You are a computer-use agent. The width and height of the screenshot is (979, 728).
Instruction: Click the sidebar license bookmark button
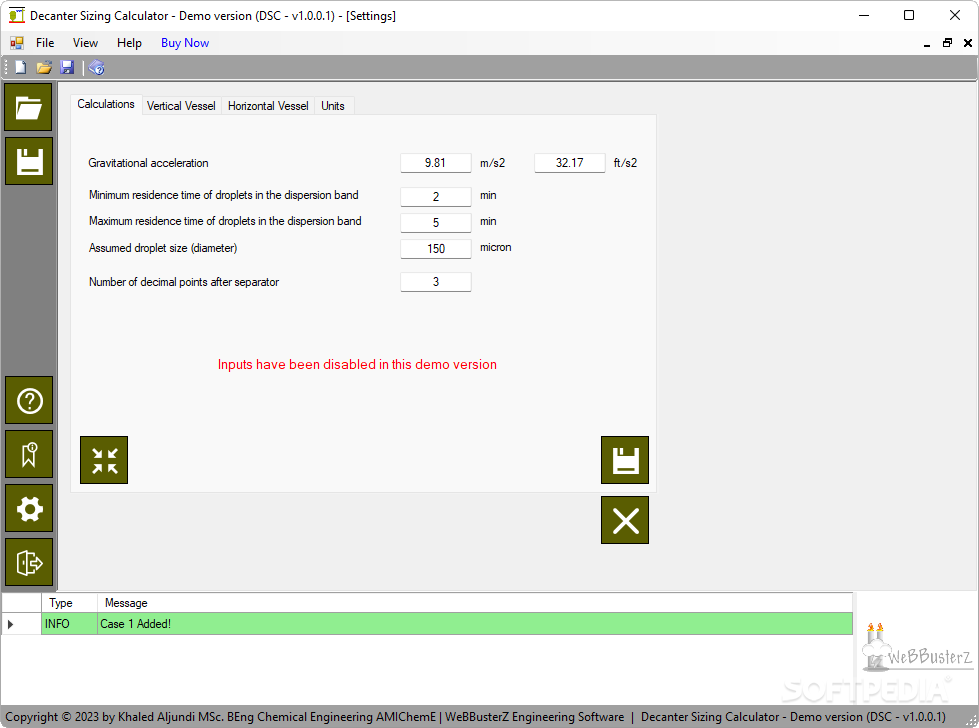(29, 454)
